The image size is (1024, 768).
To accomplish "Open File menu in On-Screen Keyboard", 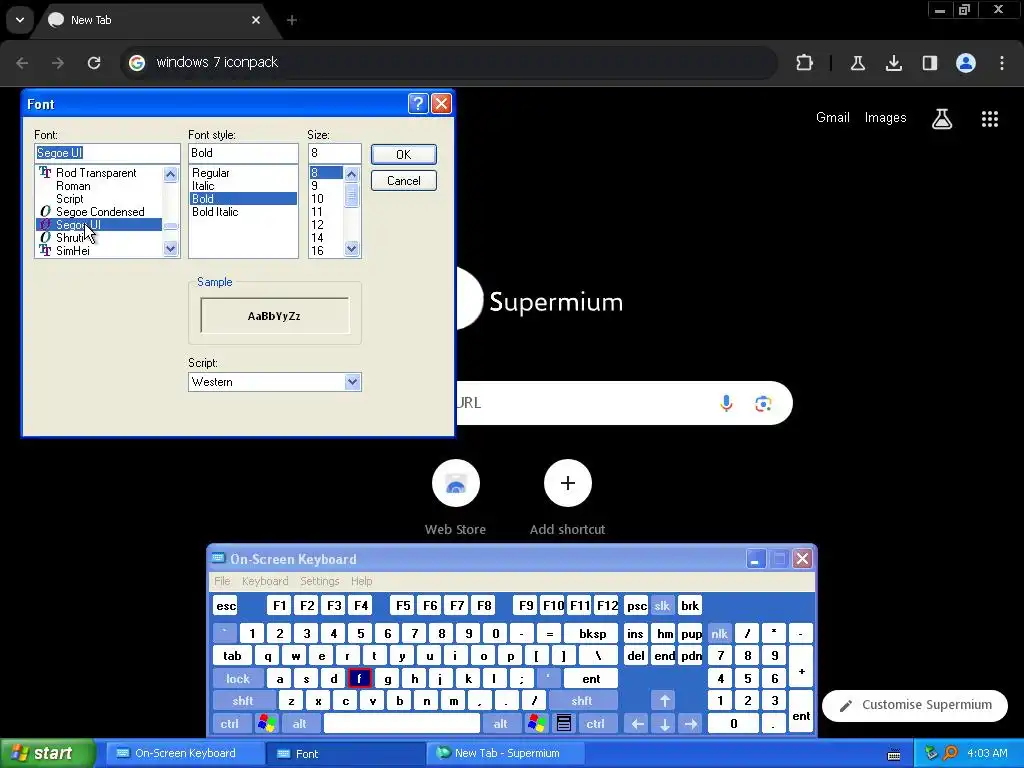I will click(x=222, y=581).
